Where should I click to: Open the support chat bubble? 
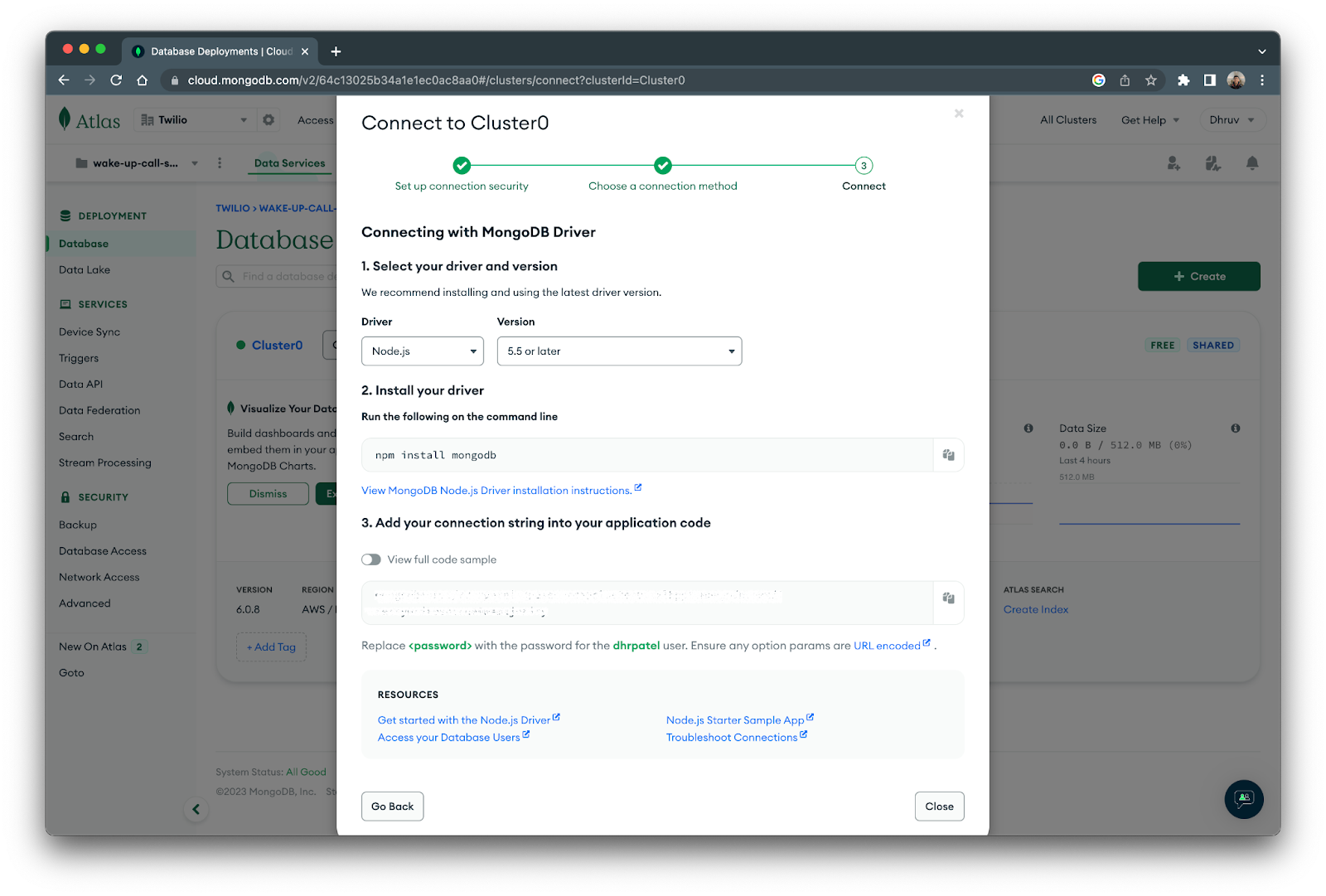pyautogui.click(x=1244, y=799)
